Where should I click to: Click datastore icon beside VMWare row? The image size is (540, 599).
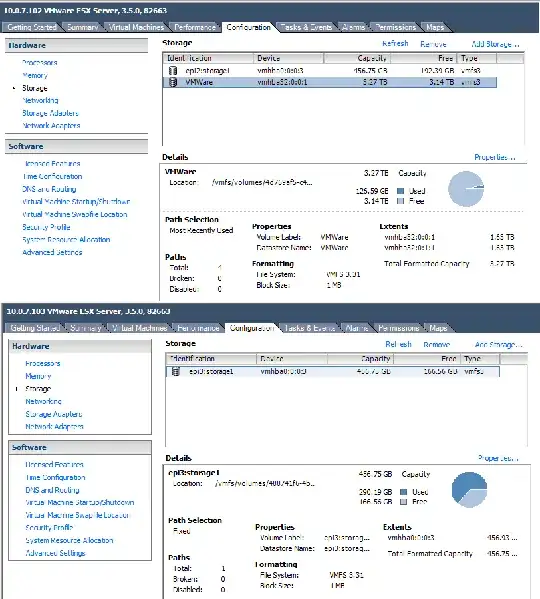tap(173, 82)
